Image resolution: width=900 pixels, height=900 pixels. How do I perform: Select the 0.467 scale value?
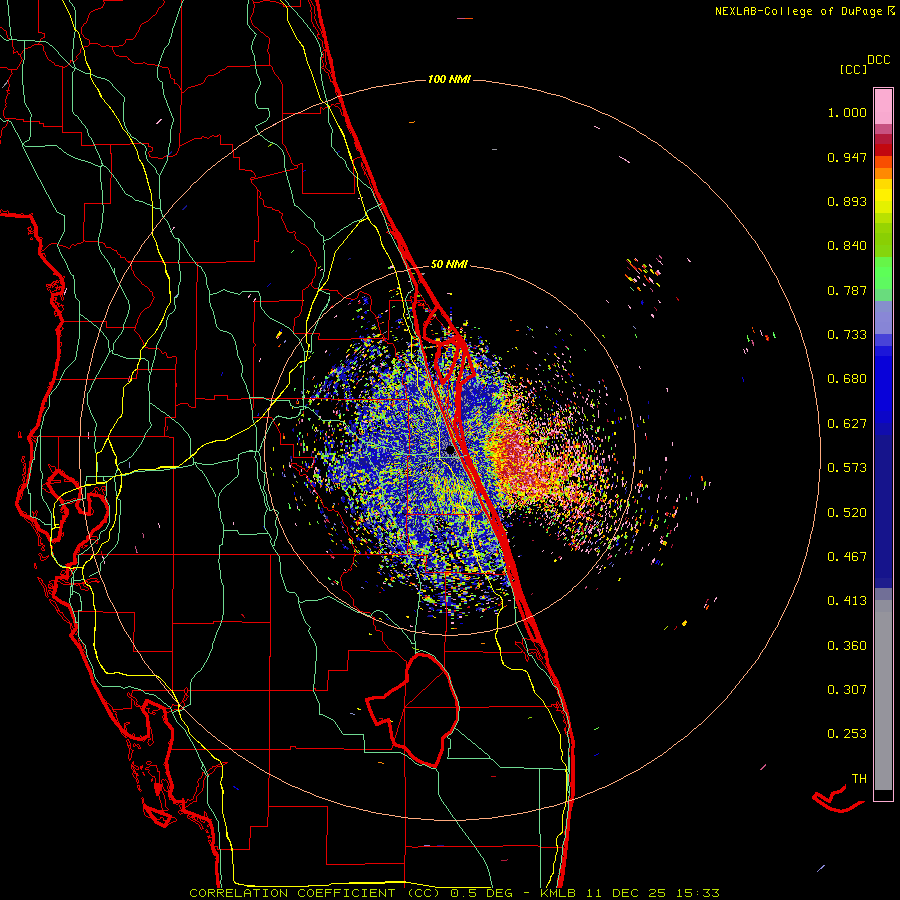(847, 557)
